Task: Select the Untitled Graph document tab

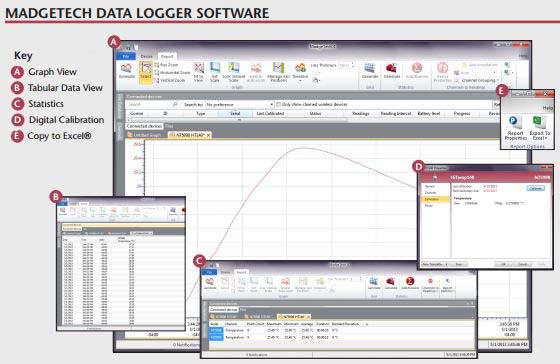Action: pos(145,135)
